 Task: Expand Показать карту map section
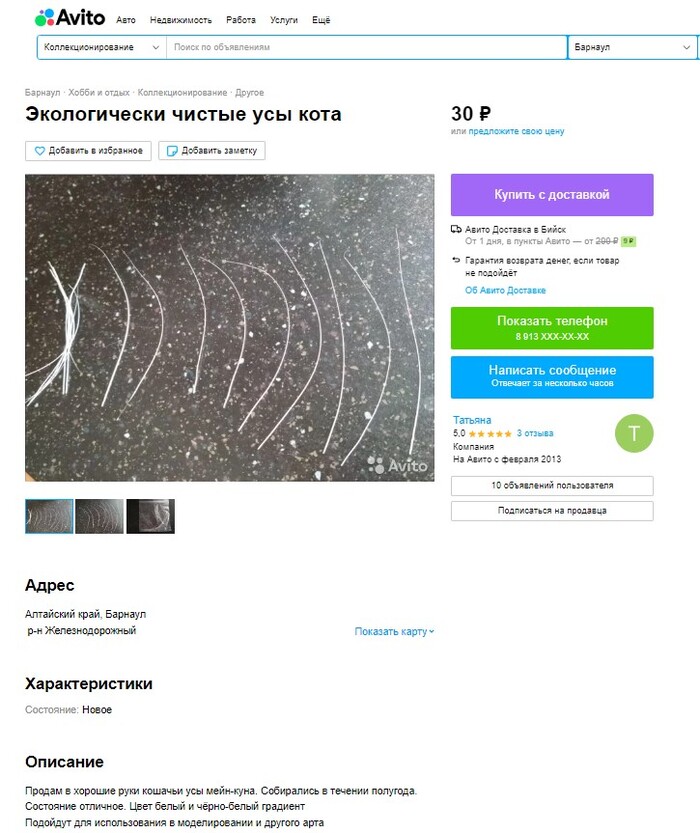click(x=394, y=631)
